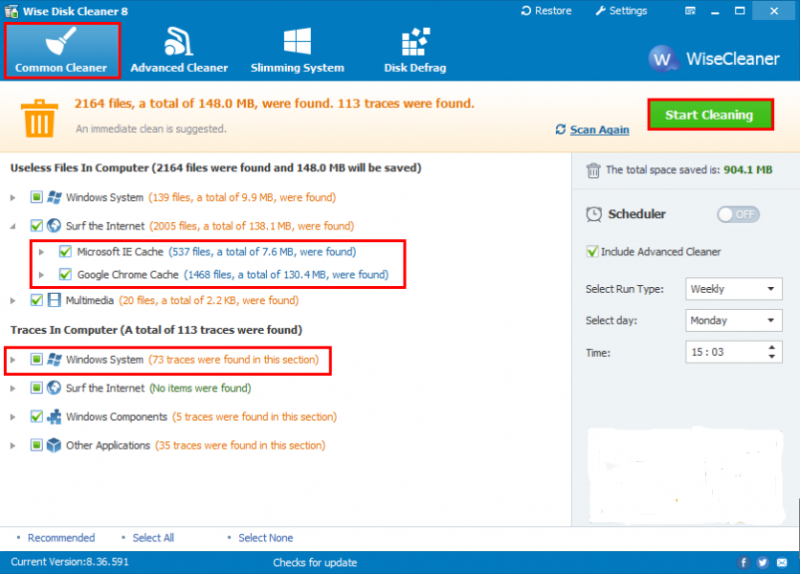
Task: Click the Restore option in title bar
Action: [x=546, y=11]
